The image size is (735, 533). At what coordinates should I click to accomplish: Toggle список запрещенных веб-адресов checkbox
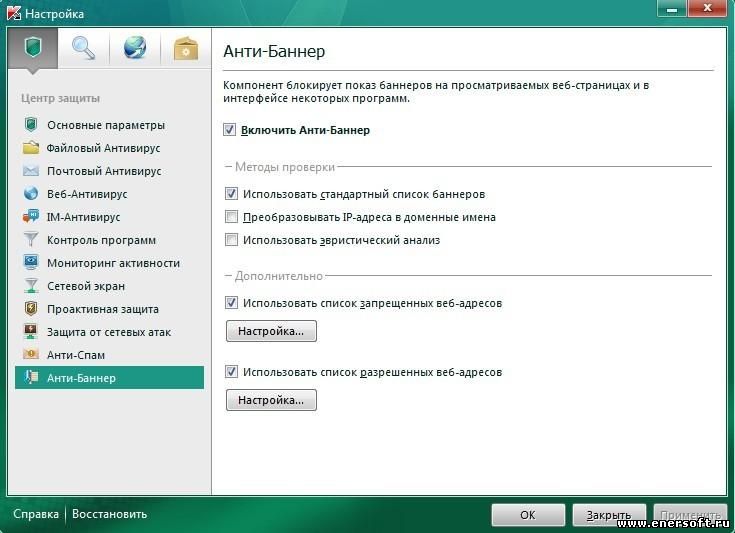231,302
